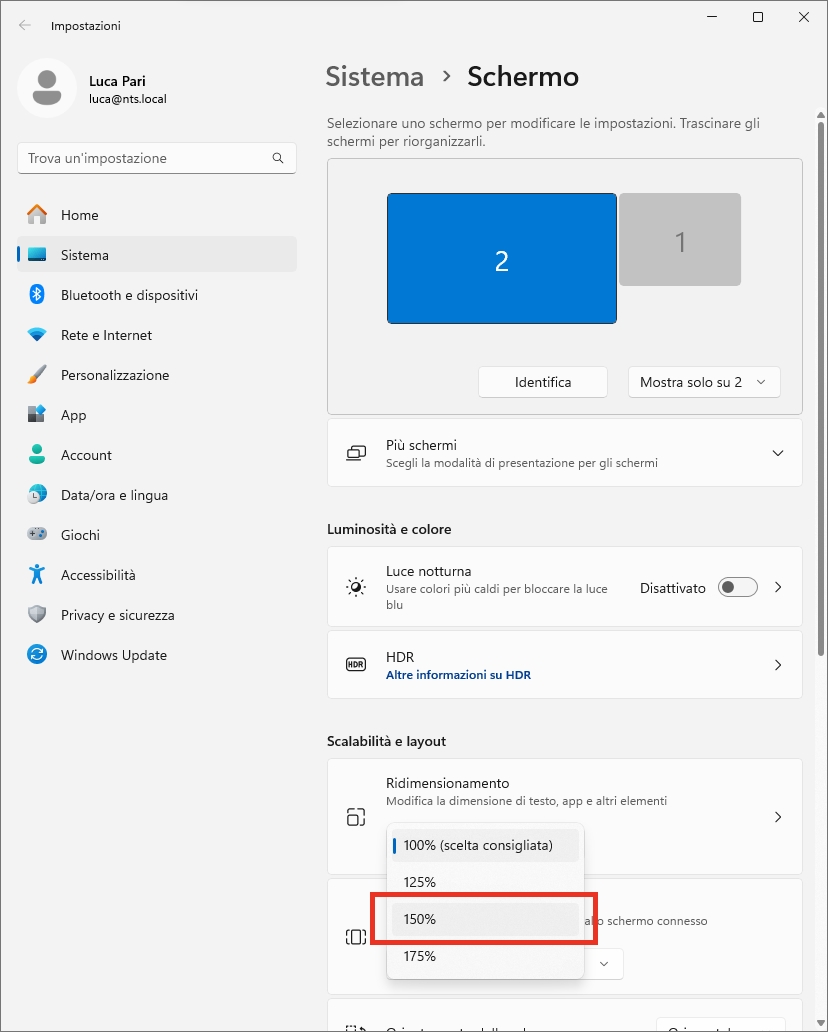Select the Accessibilità figure icon
The height and width of the screenshot is (1032, 828).
pyautogui.click(x=37, y=575)
